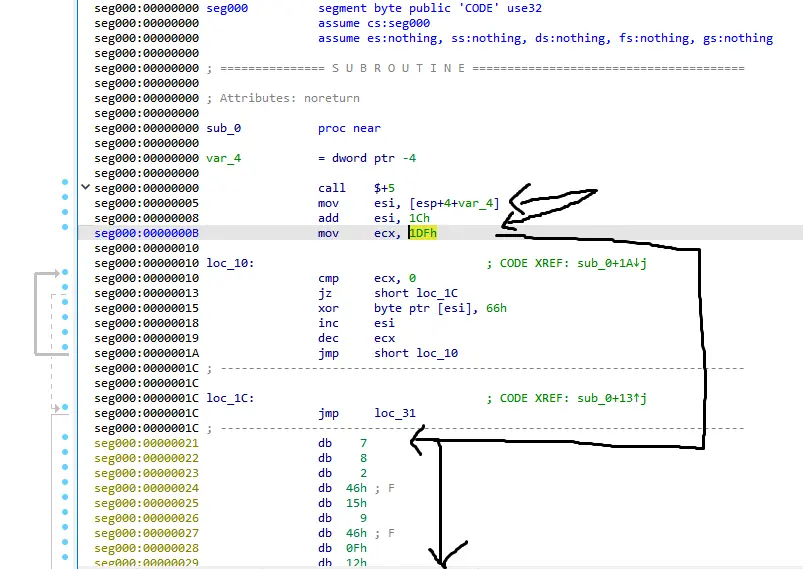
Task: Toggle breakpoint dot beside 'jz short loc_1C'
Action: tap(65, 287)
